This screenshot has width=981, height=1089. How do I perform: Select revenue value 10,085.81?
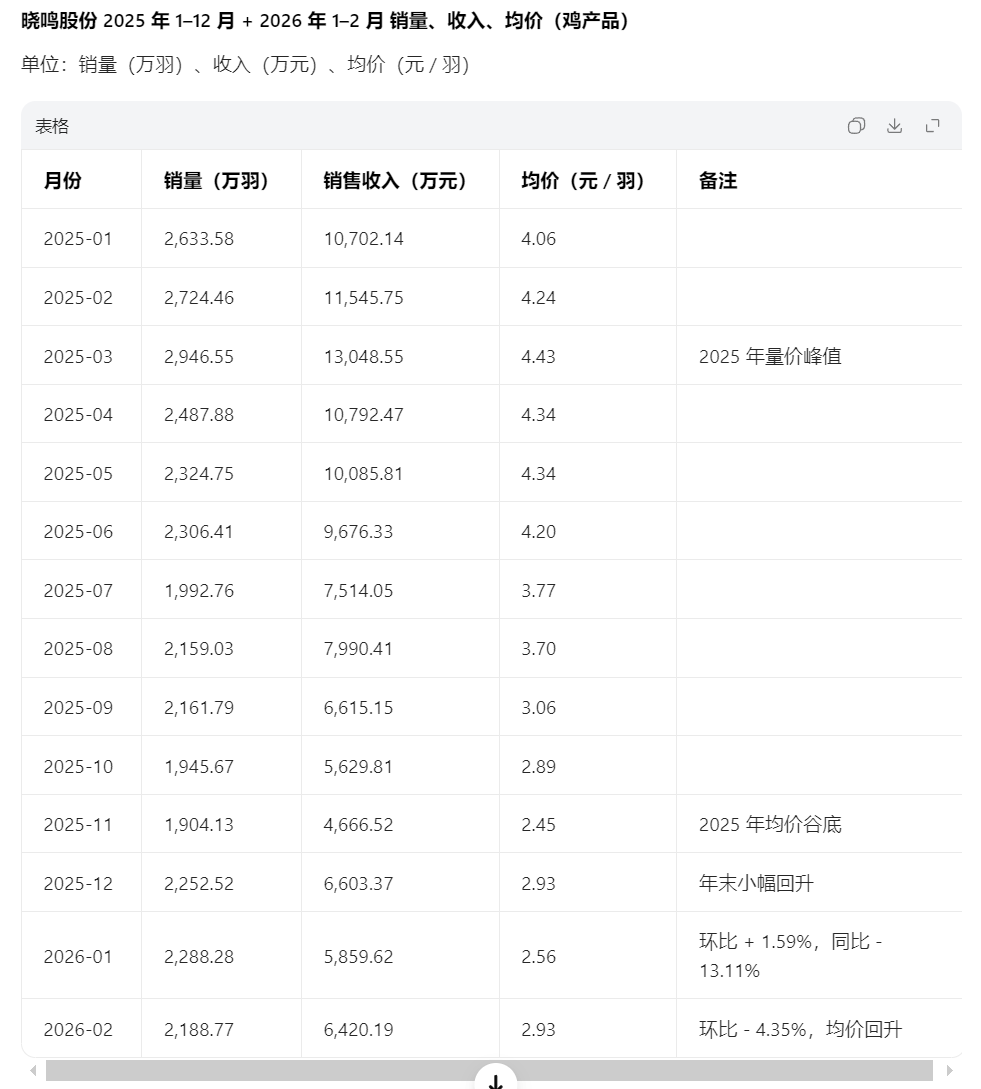click(363, 474)
